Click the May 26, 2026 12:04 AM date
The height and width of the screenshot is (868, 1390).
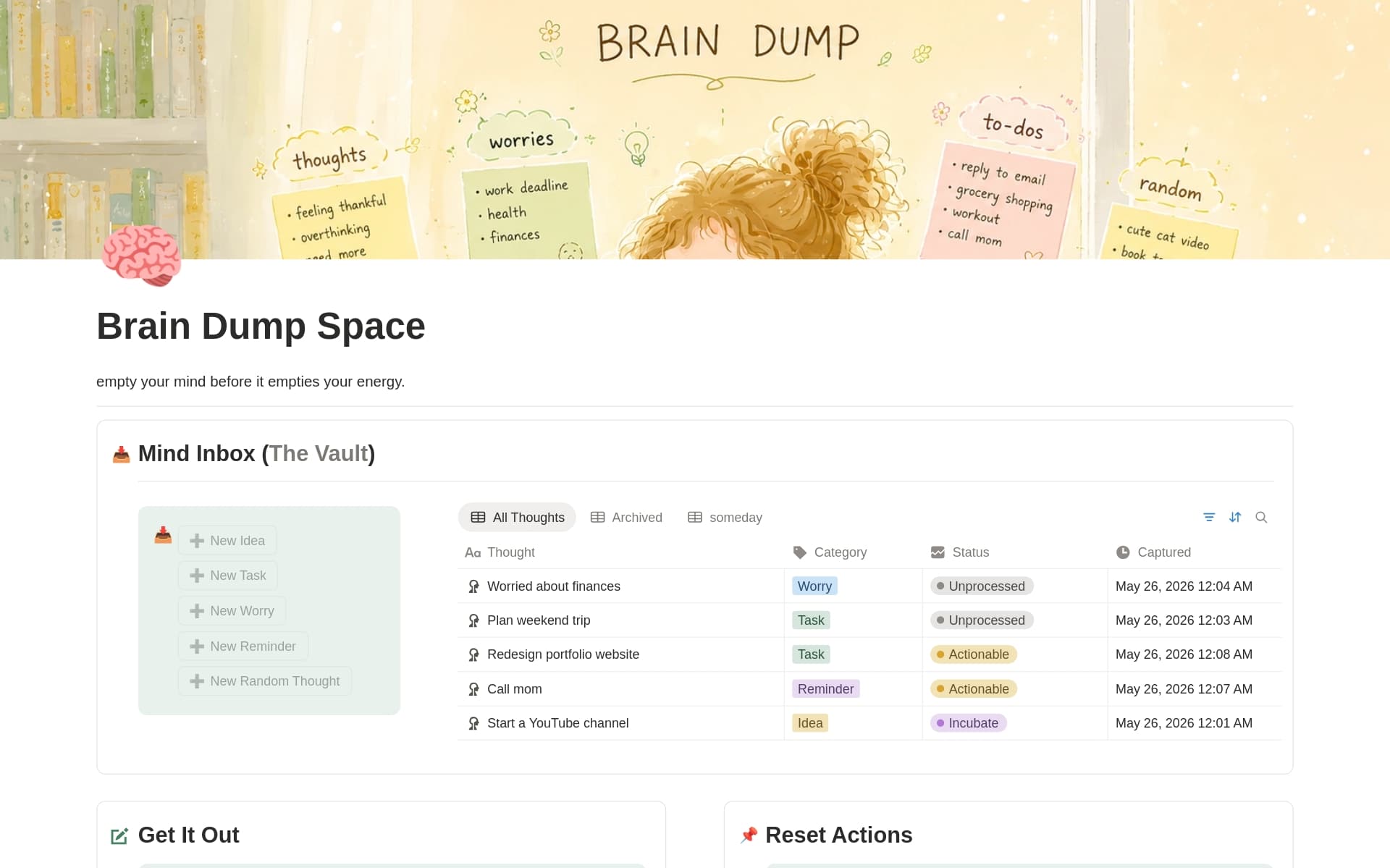point(1184,586)
